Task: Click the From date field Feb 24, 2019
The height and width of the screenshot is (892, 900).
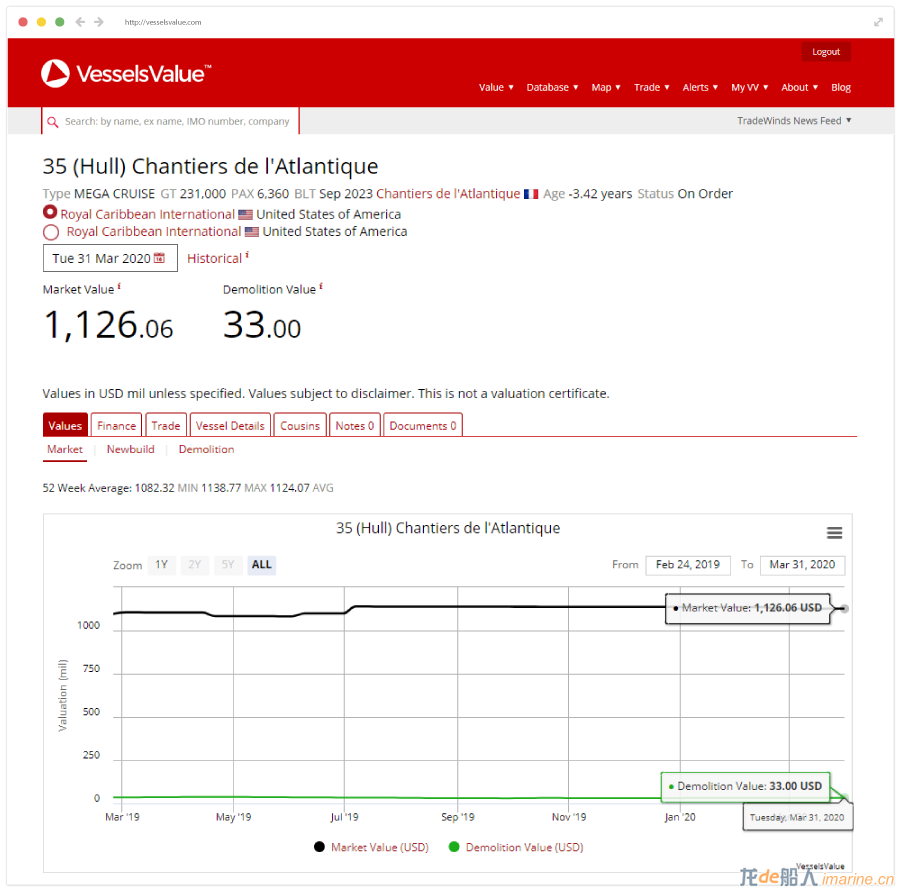Action: 688,565
